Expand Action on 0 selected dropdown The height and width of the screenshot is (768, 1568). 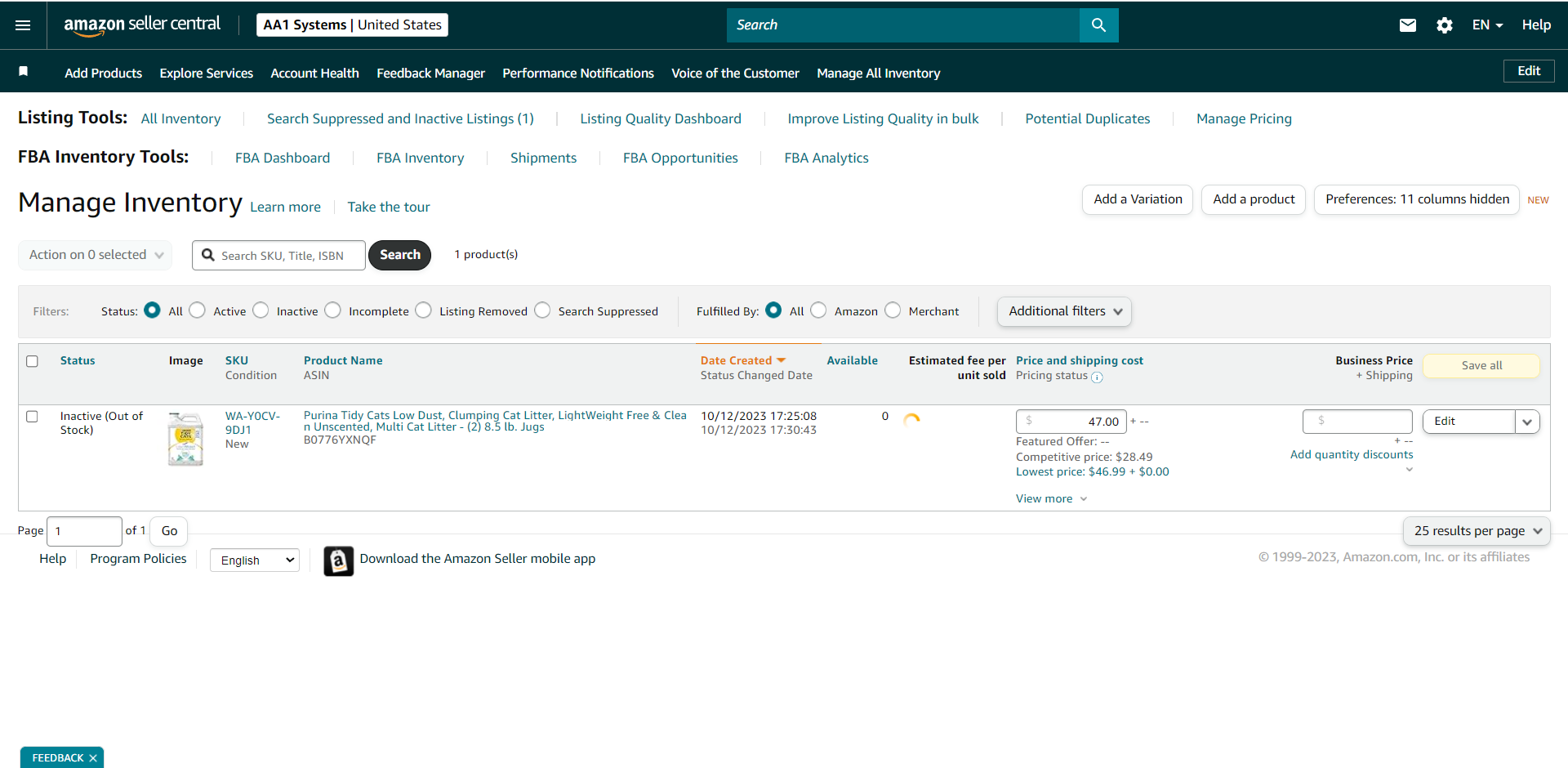95,255
